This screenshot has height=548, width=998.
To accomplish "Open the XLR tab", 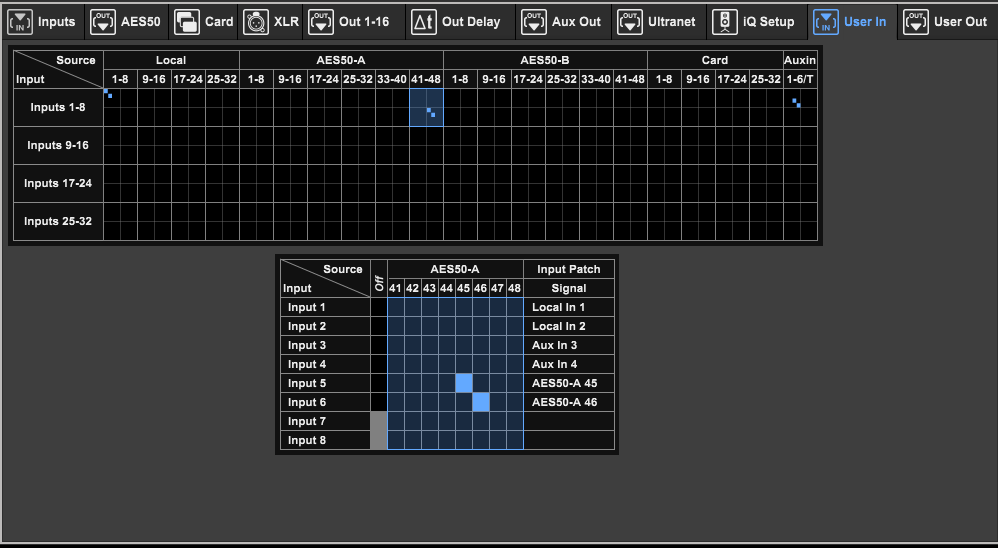I will (271, 22).
